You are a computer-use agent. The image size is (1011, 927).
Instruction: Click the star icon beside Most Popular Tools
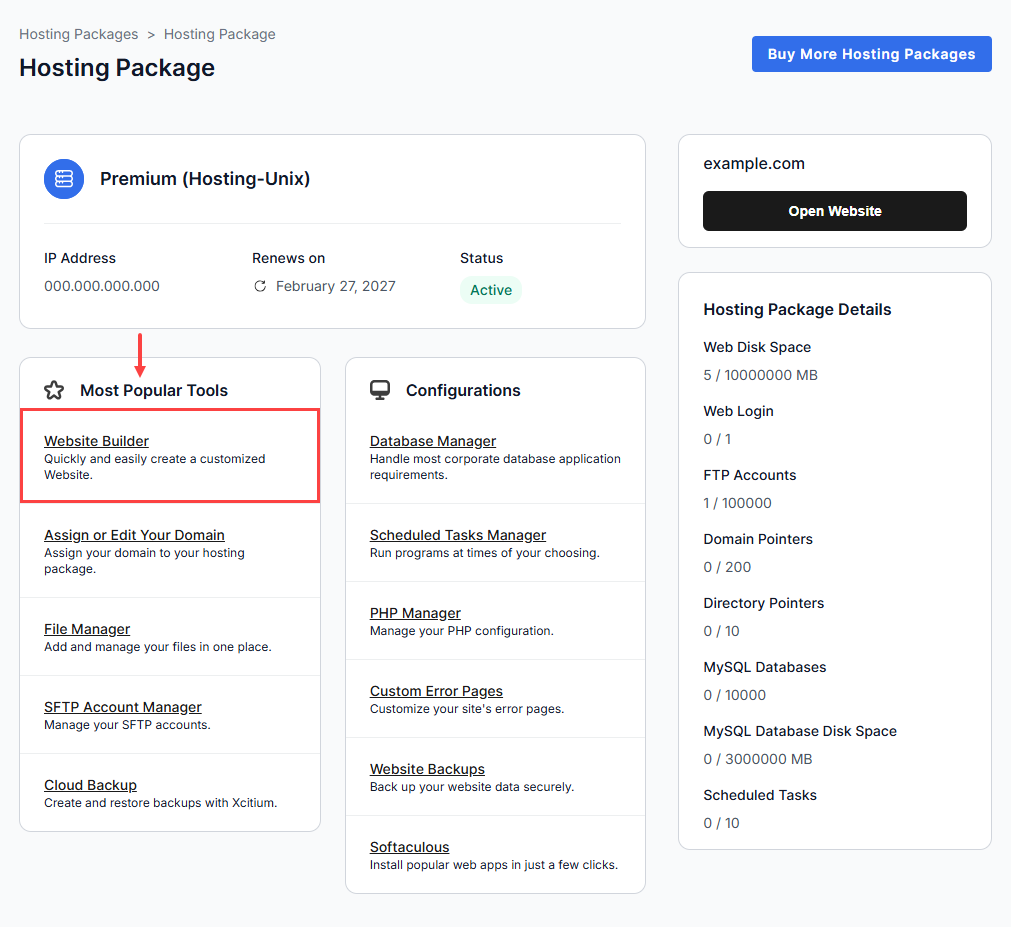pos(54,390)
